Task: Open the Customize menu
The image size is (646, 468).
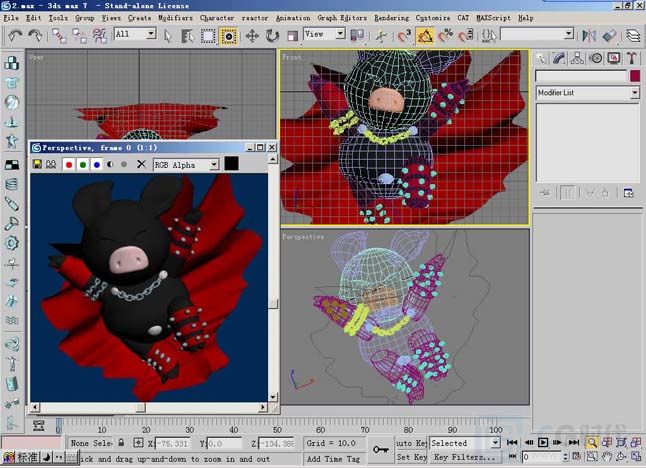Action: [433, 18]
